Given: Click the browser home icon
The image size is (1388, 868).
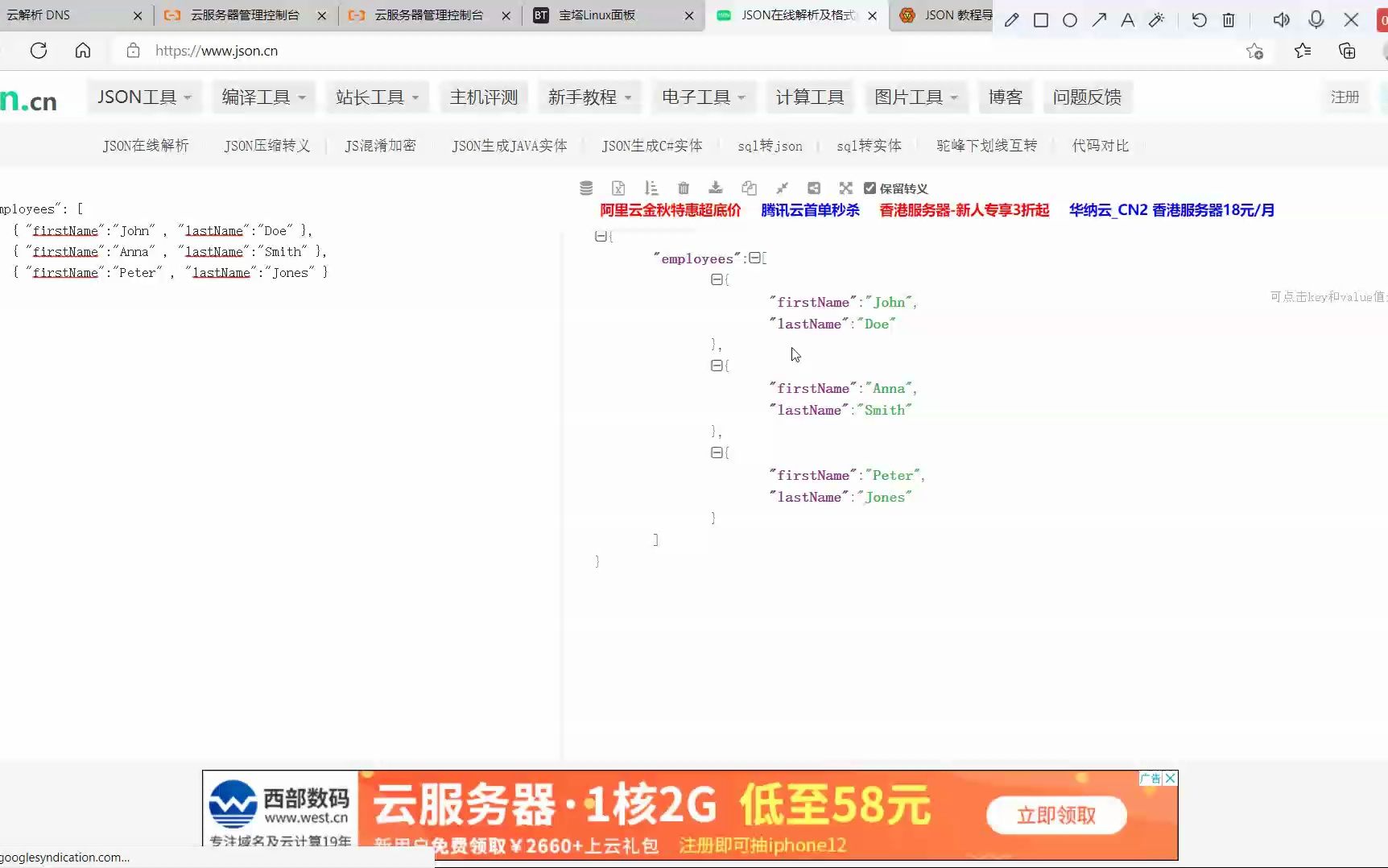Looking at the screenshot, I should (x=83, y=51).
